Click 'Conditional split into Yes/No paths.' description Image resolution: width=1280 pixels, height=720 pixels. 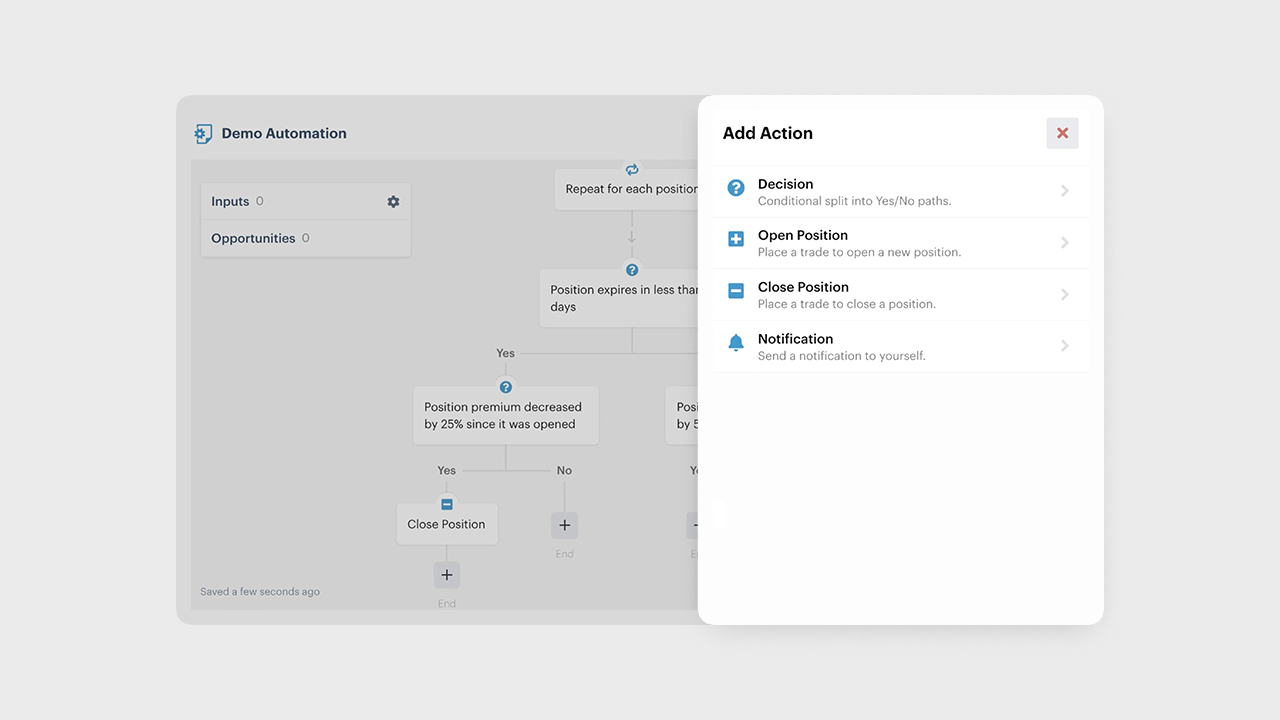(x=855, y=201)
